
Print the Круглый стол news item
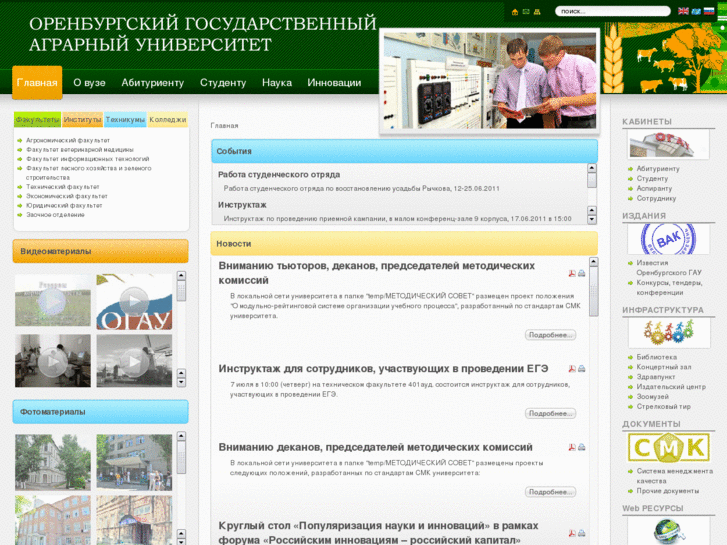(581, 533)
